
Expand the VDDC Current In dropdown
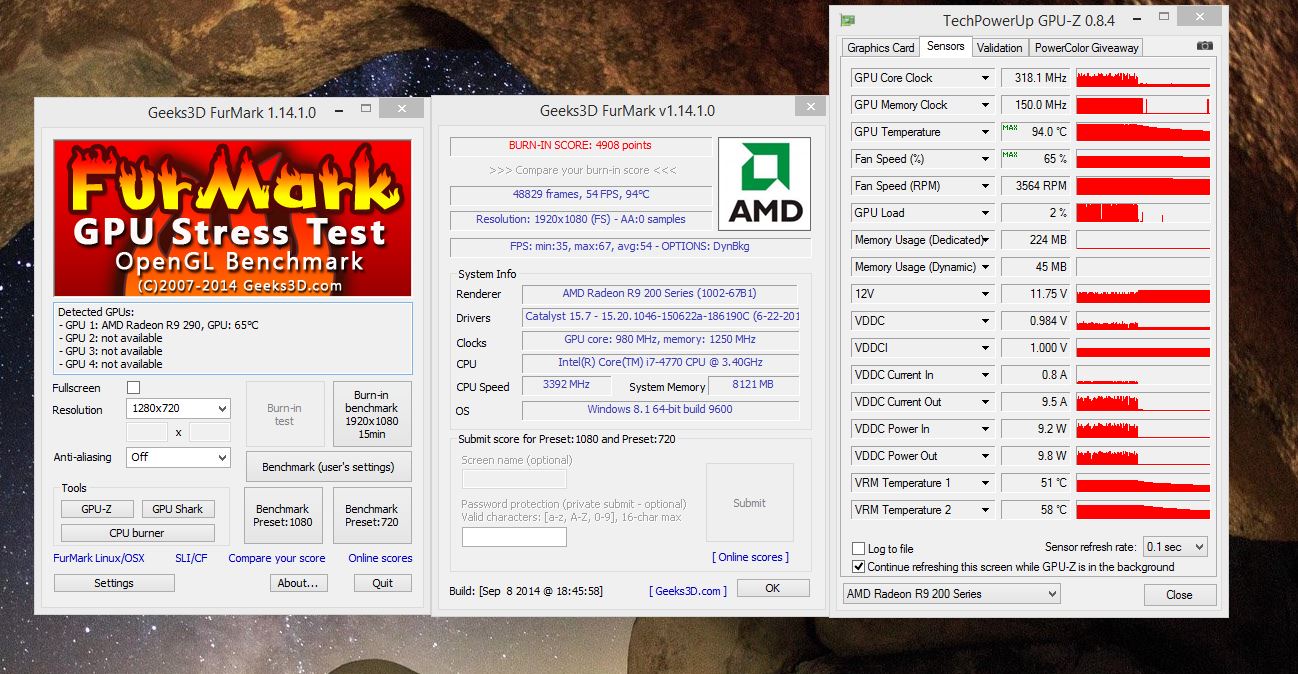pyautogui.click(x=986, y=375)
